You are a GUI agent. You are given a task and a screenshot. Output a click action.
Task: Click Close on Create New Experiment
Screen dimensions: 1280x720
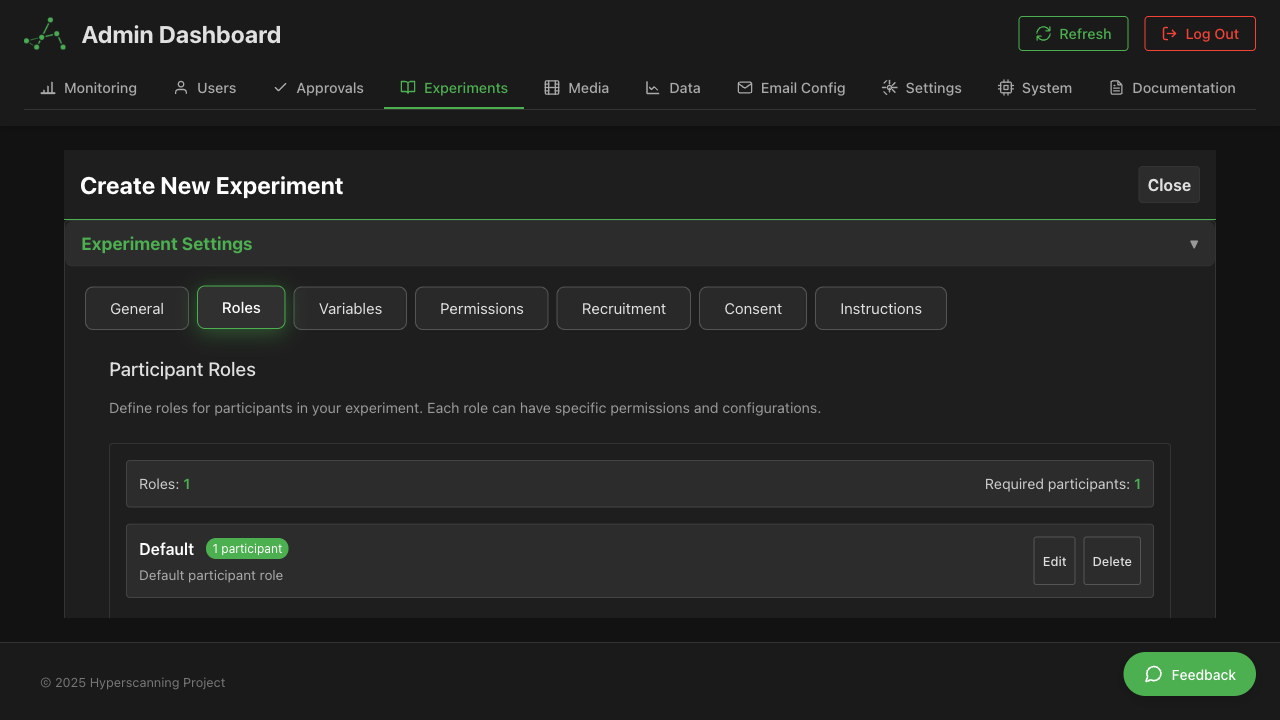click(x=1168, y=184)
